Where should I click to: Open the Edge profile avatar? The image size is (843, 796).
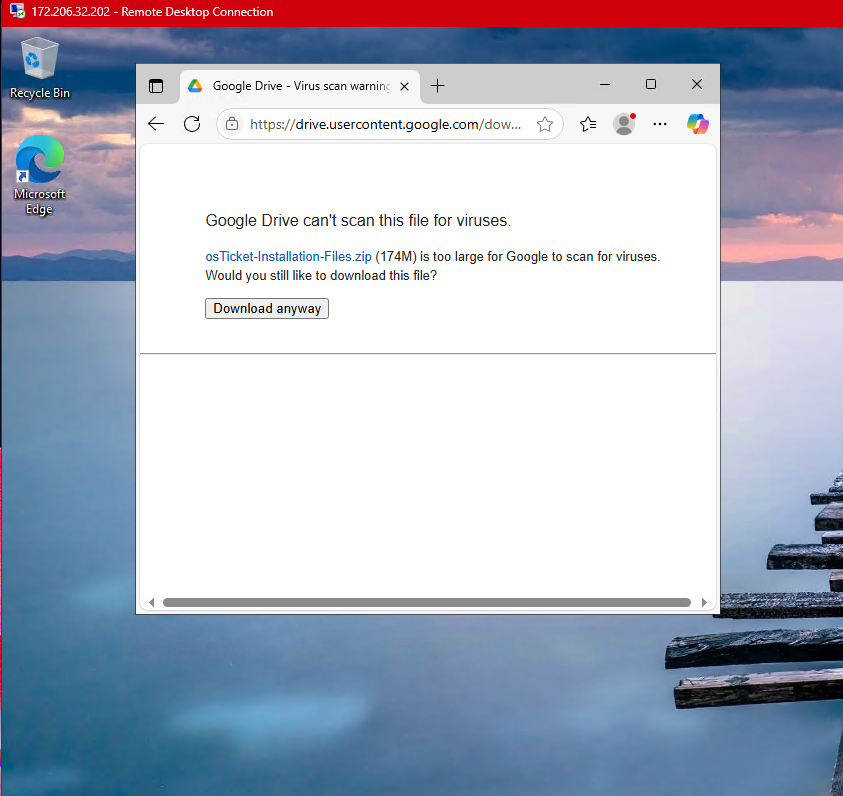pos(624,124)
